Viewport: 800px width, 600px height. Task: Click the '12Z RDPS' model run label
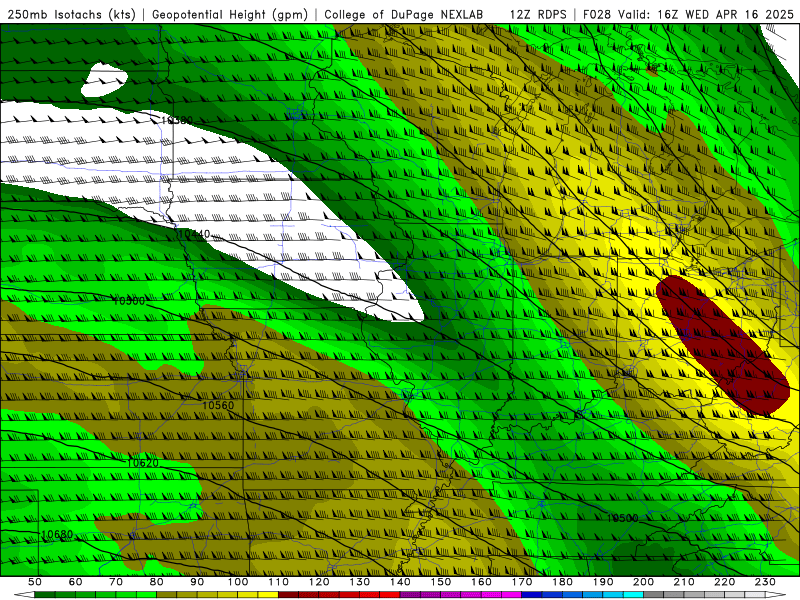[538, 14]
